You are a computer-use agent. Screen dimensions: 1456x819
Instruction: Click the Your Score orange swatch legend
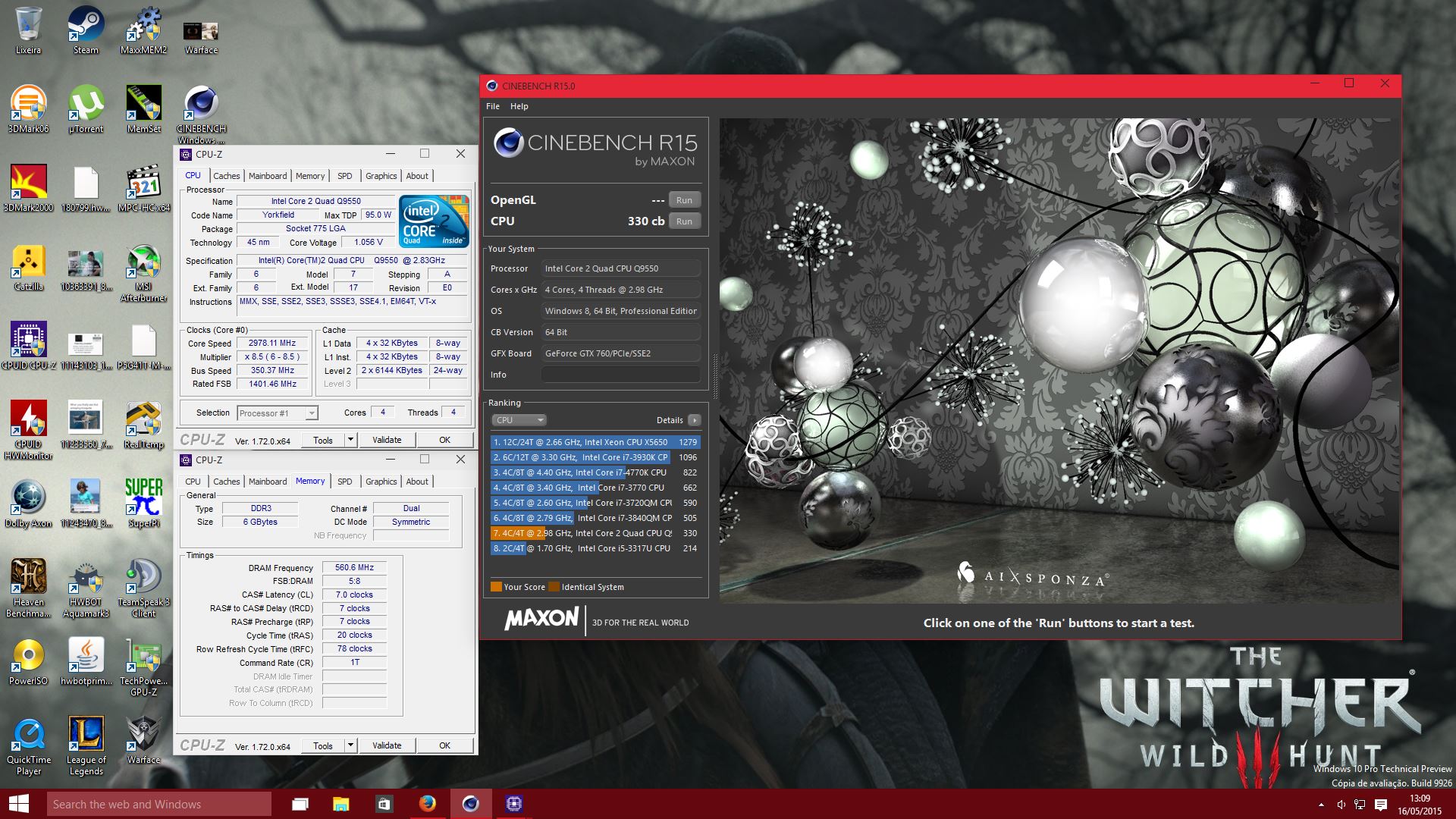496,587
